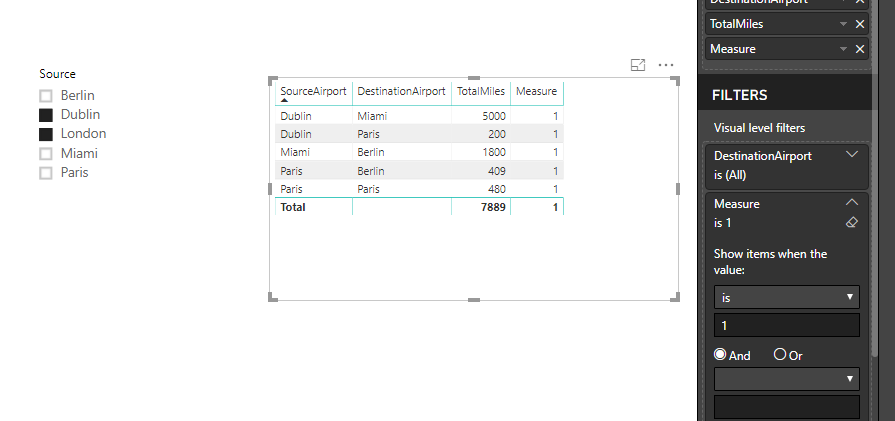Expand the DestinationAirport filter card

pos(852,154)
